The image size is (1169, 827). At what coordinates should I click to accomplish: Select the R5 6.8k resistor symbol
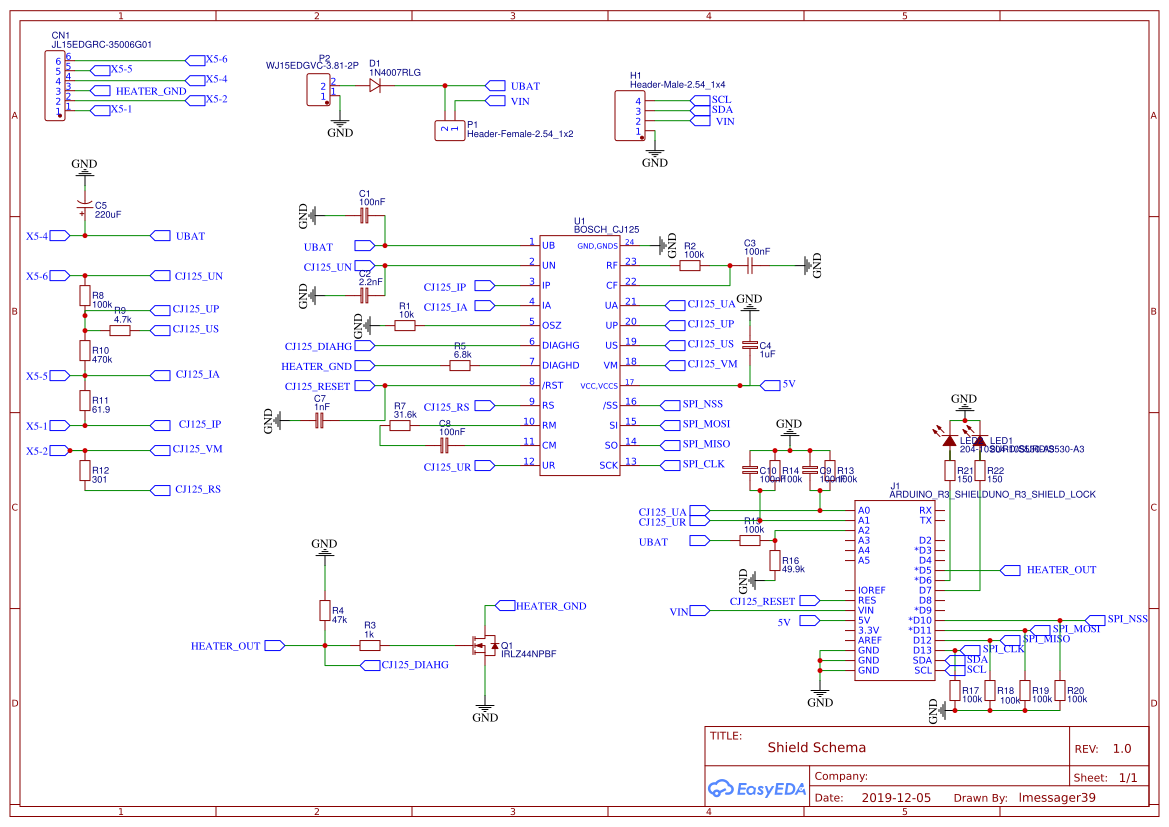(x=460, y=365)
